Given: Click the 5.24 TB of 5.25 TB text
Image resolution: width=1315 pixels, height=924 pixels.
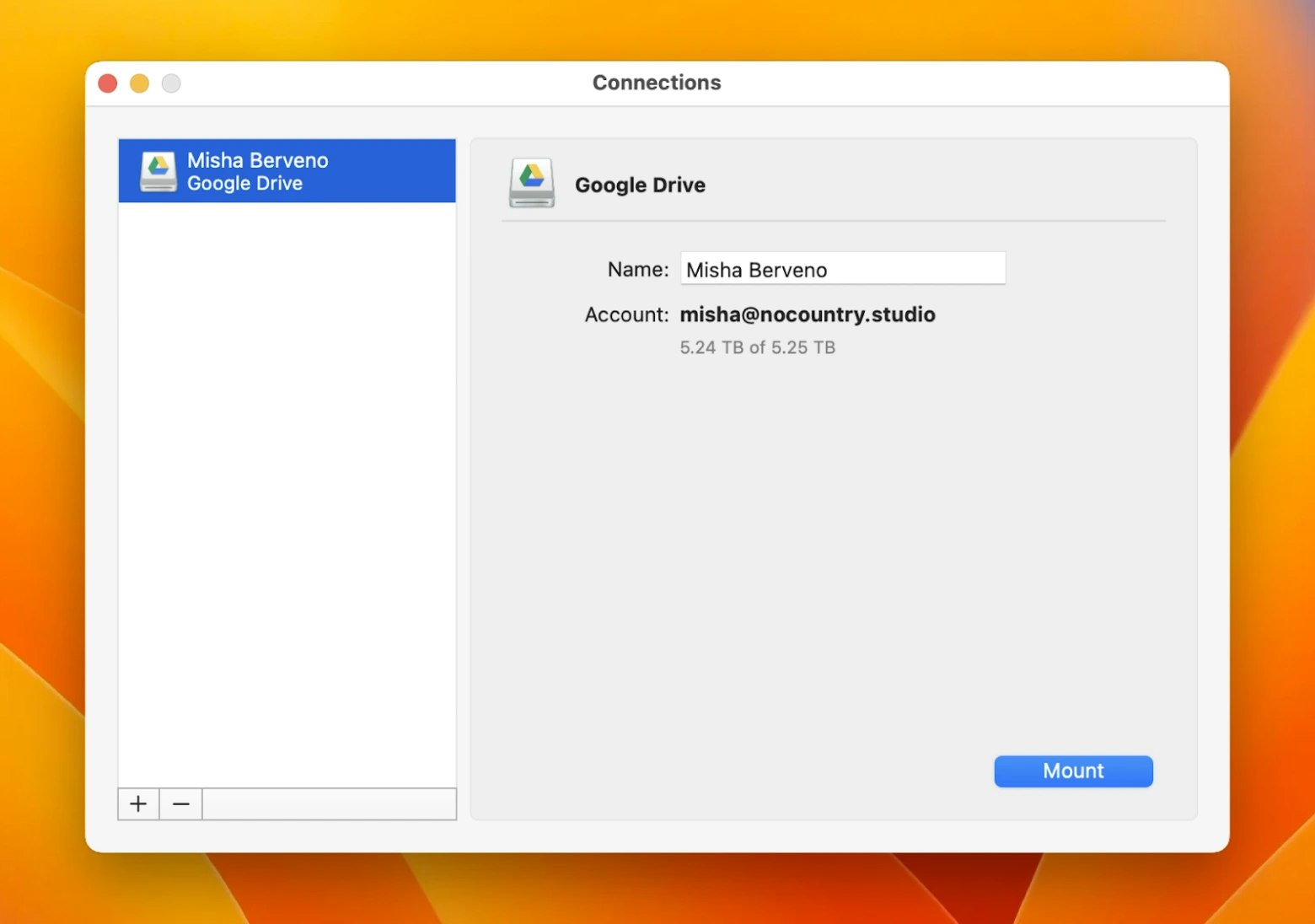Looking at the screenshot, I should pos(757,347).
